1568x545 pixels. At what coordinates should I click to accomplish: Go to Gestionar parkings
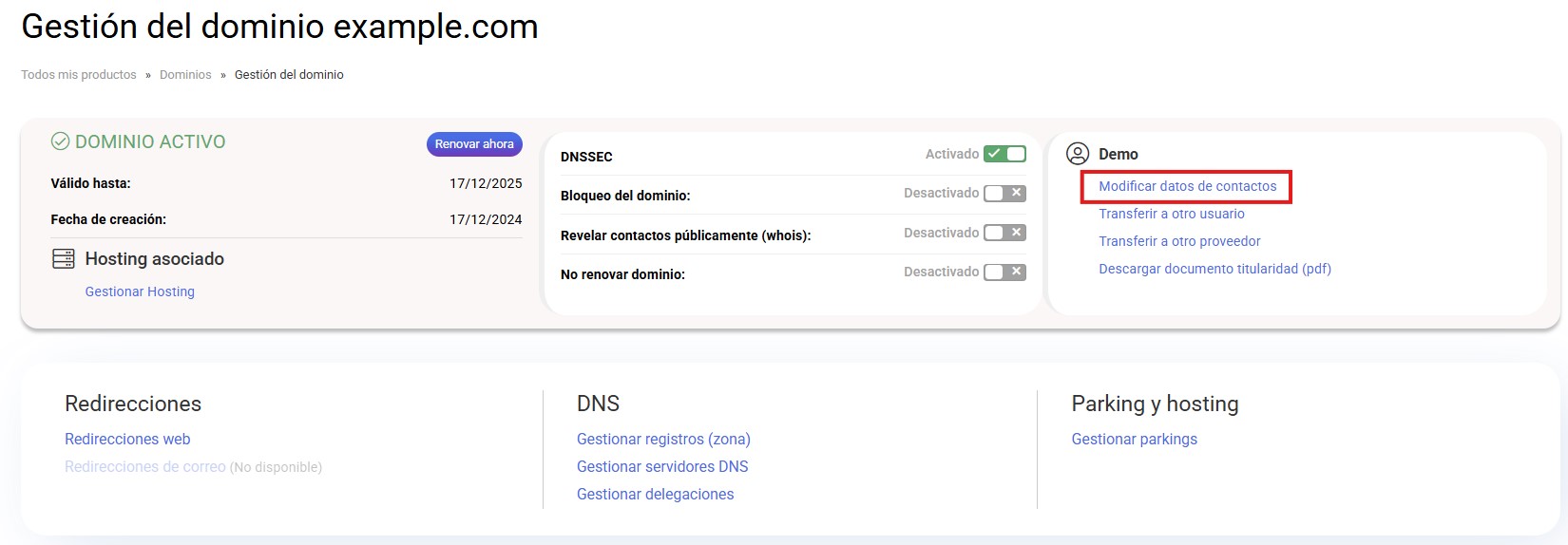(1134, 440)
